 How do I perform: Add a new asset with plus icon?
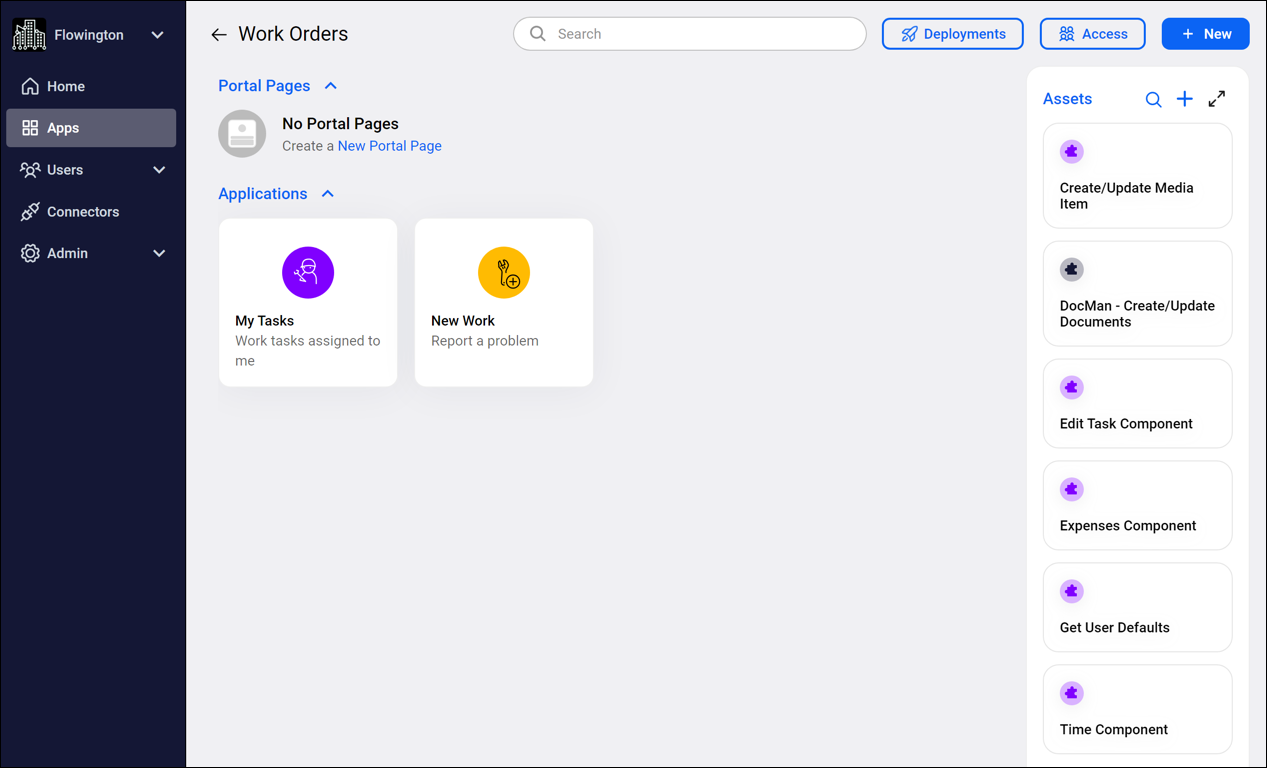point(1185,99)
